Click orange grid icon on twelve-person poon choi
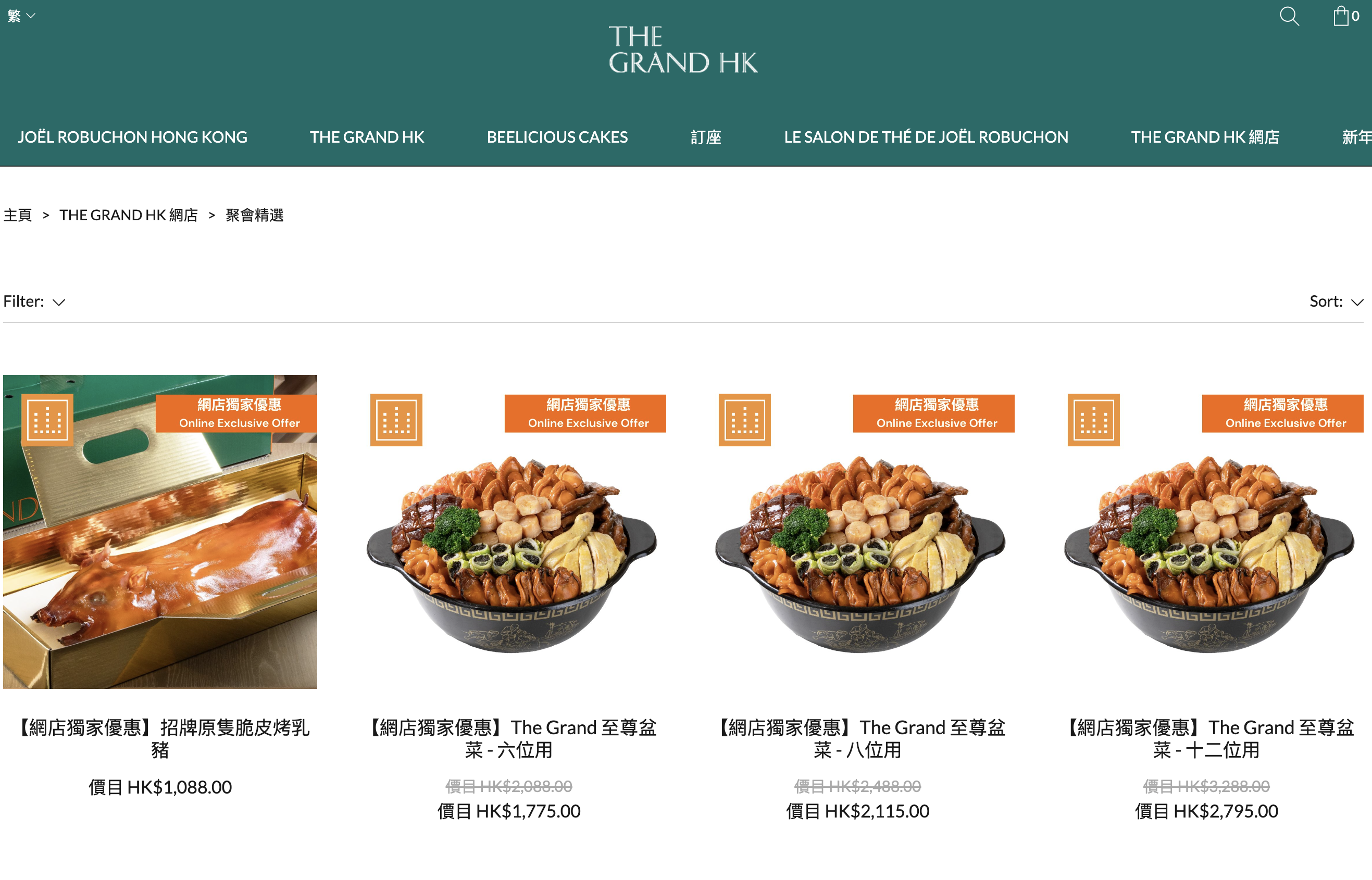This screenshot has width=1372, height=880. click(x=1094, y=419)
